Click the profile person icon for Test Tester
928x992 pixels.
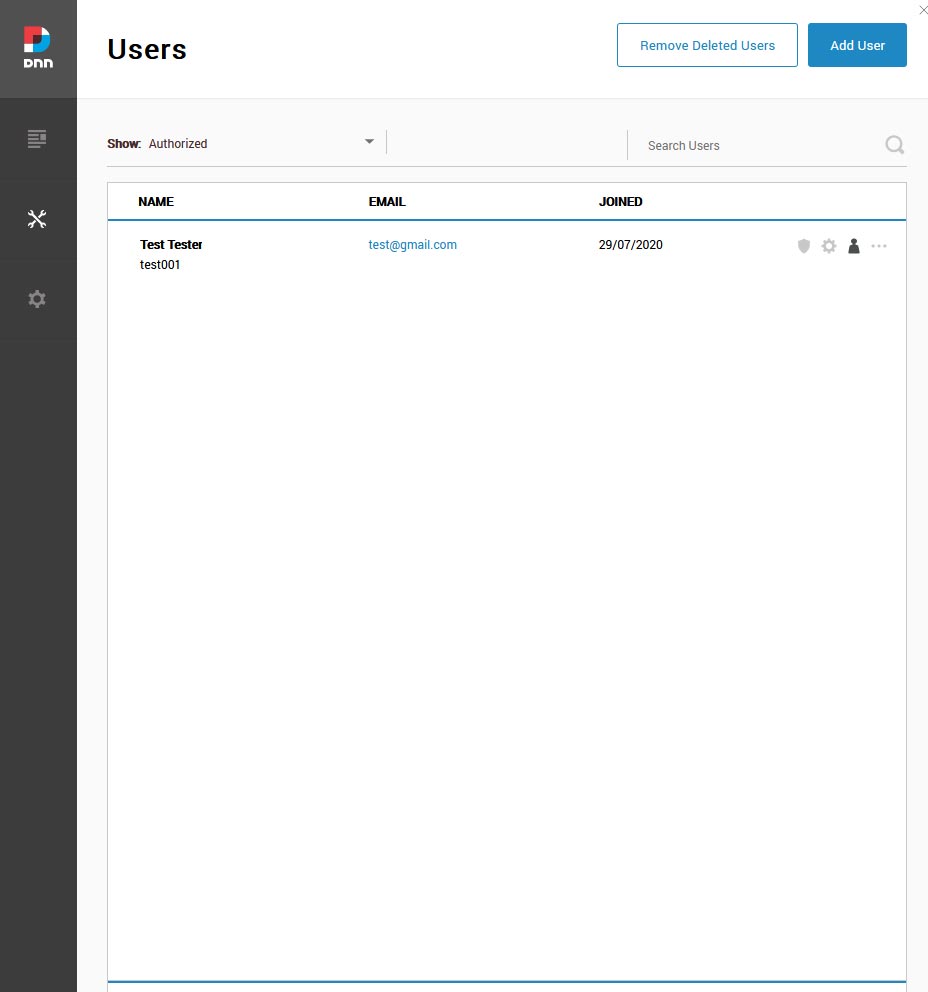853,245
